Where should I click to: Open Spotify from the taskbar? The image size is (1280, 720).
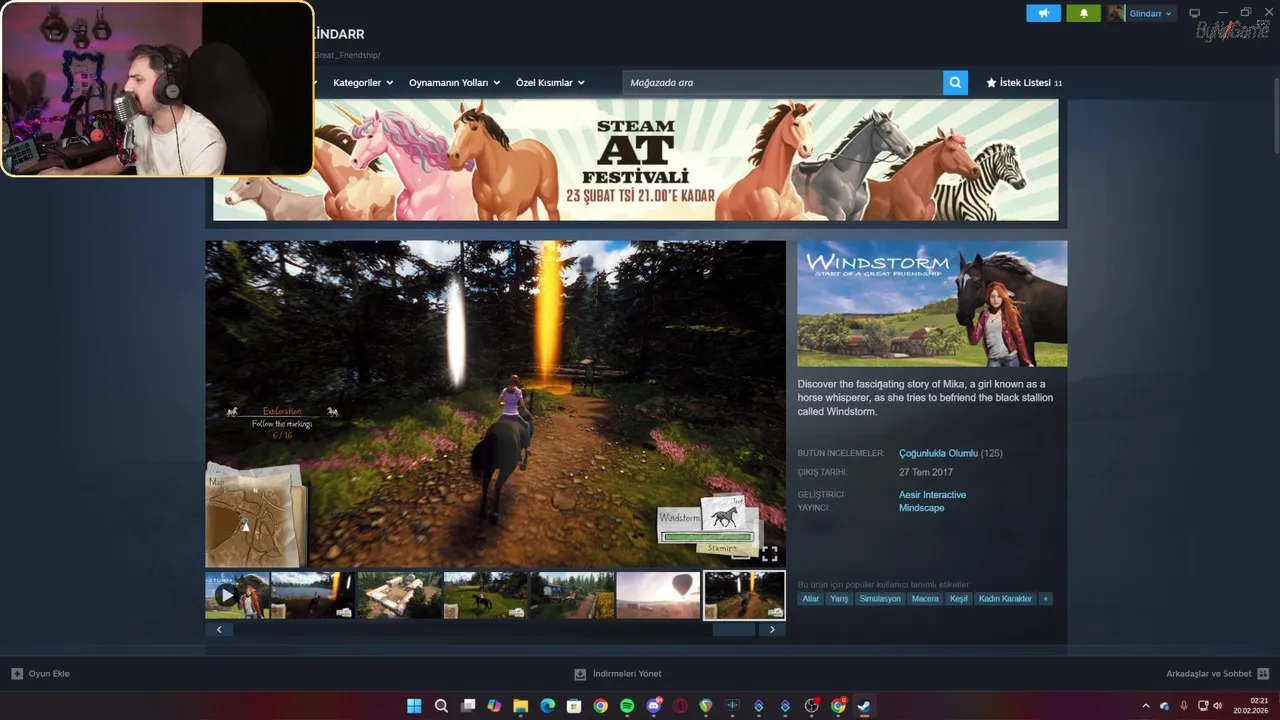click(x=627, y=706)
